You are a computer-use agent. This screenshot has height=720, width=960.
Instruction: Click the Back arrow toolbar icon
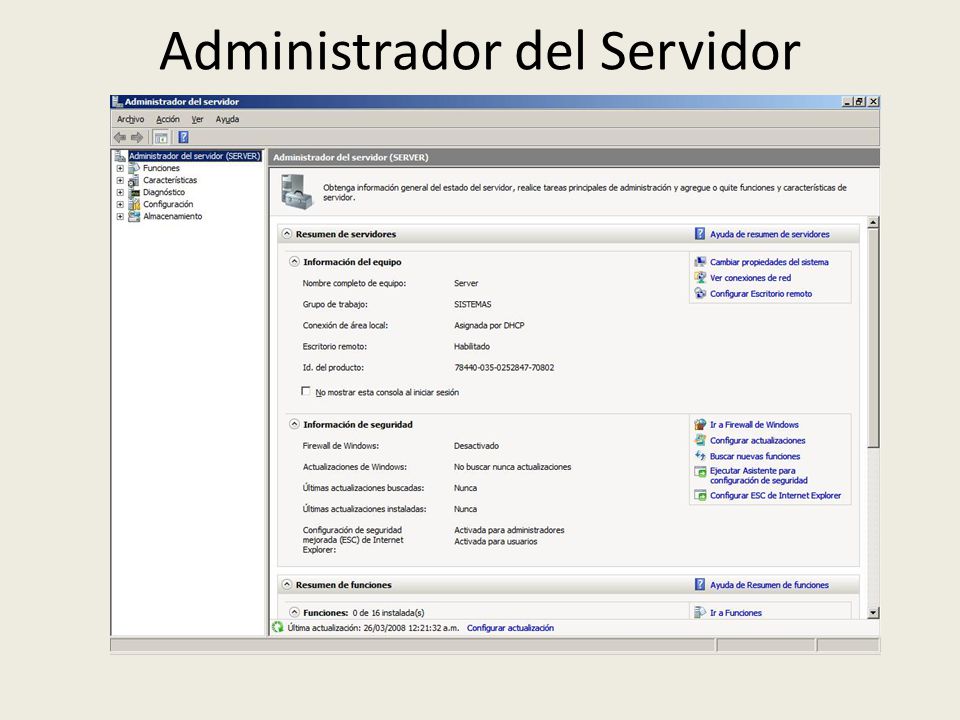[x=120, y=138]
